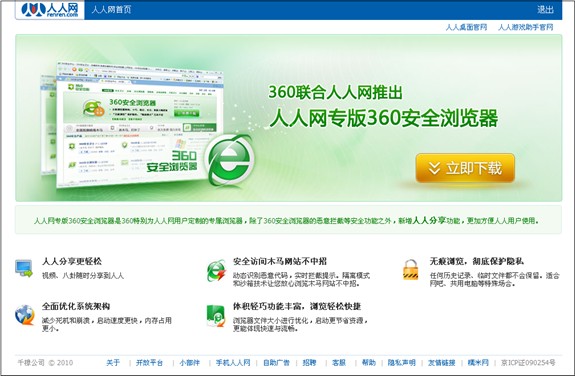The image size is (575, 376).
Task: Click the blue globe system optimization icon
Action: click(x=25, y=315)
